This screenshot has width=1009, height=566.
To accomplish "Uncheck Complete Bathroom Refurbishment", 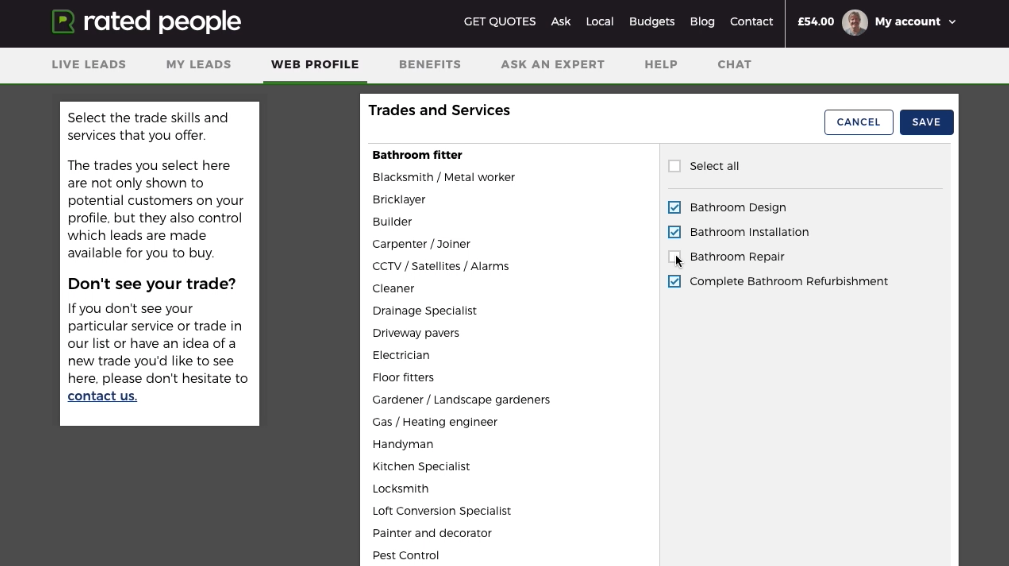I will [x=674, y=281].
